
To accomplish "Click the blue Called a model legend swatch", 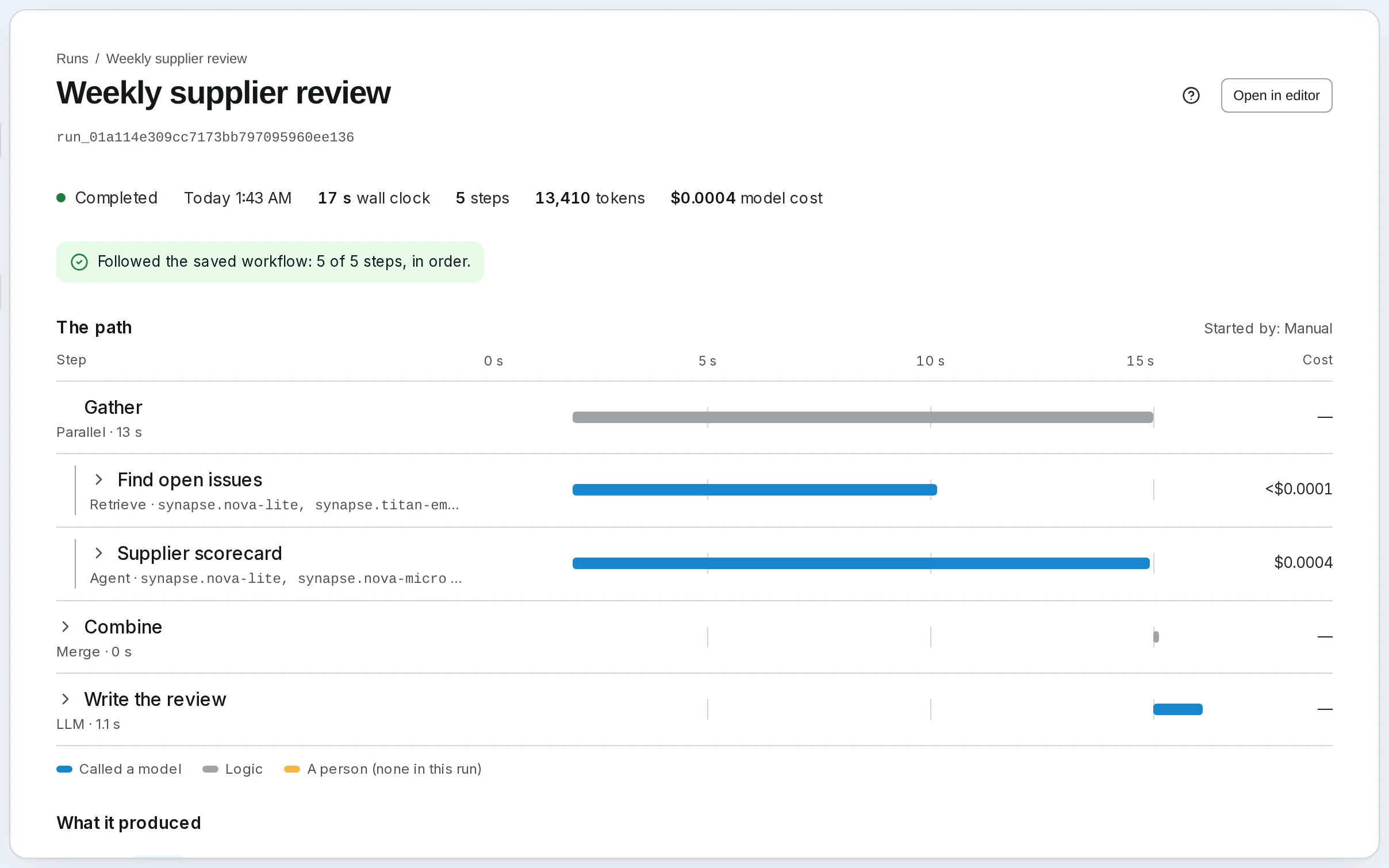I will pyautogui.click(x=64, y=769).
